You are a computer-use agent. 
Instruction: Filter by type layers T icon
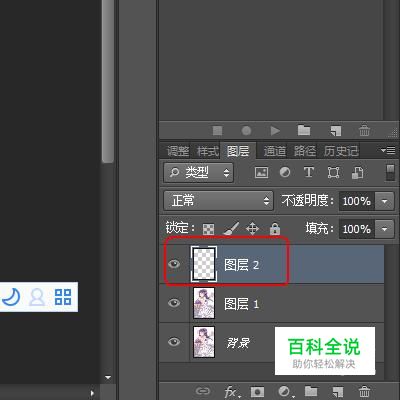309,172
